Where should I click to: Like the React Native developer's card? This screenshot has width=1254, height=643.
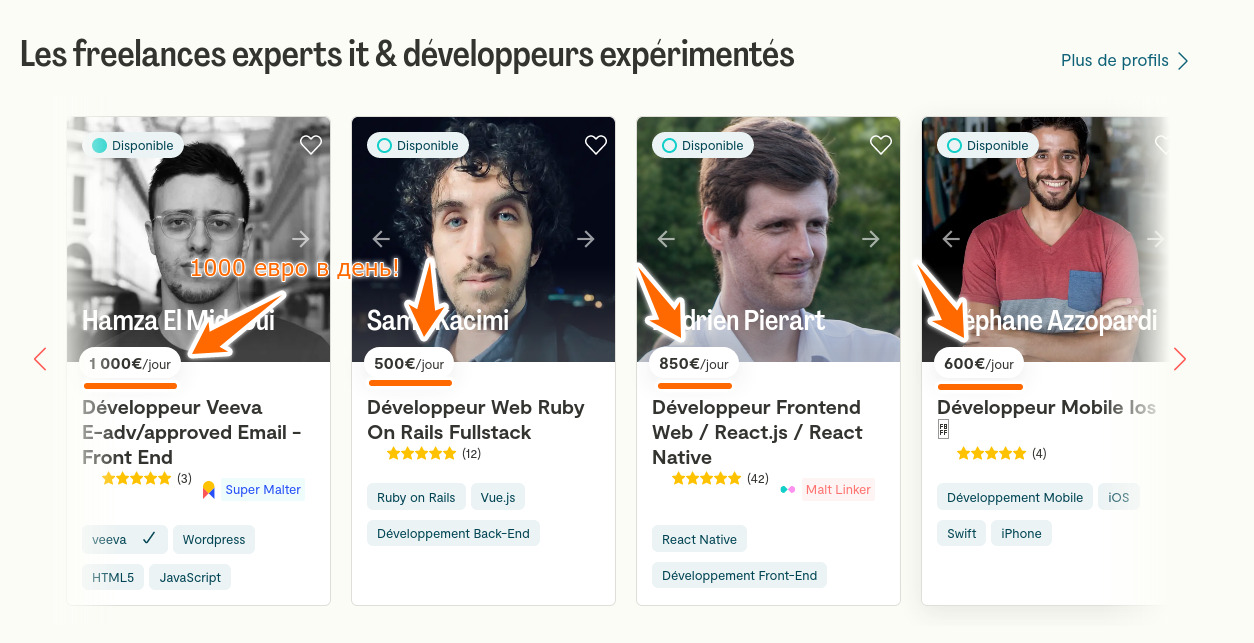881,145
